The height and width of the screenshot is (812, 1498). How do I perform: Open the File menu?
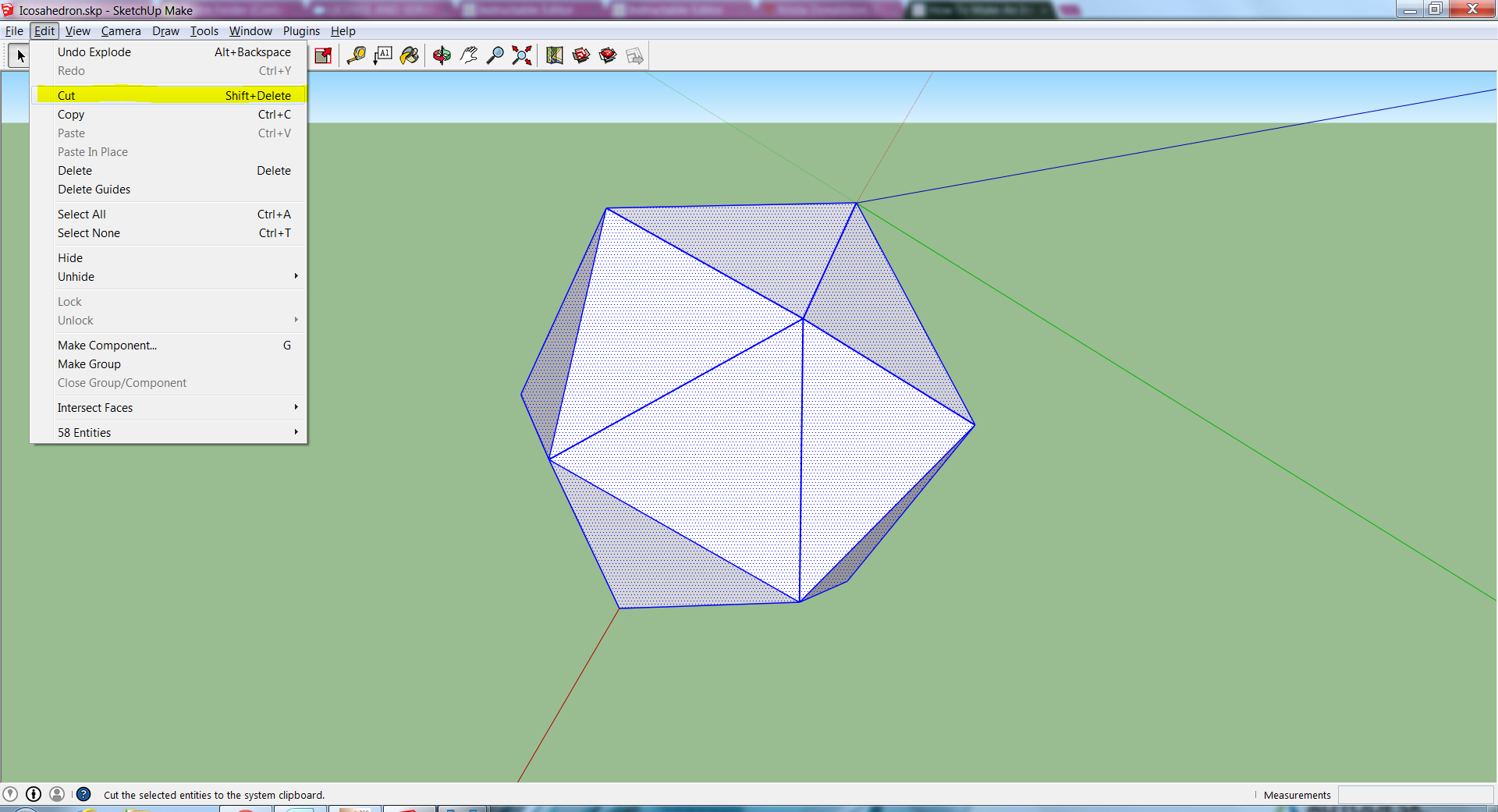(14, 31)
